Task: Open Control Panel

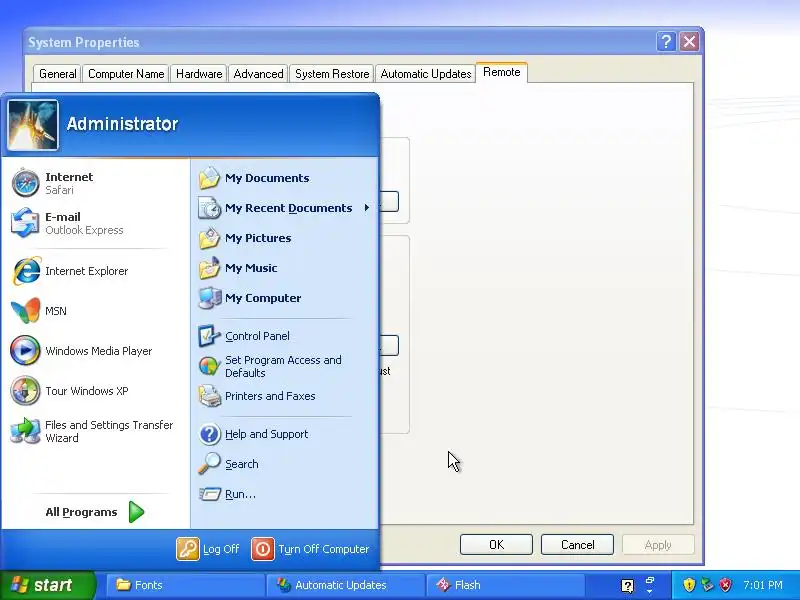Action: point(284,336)
